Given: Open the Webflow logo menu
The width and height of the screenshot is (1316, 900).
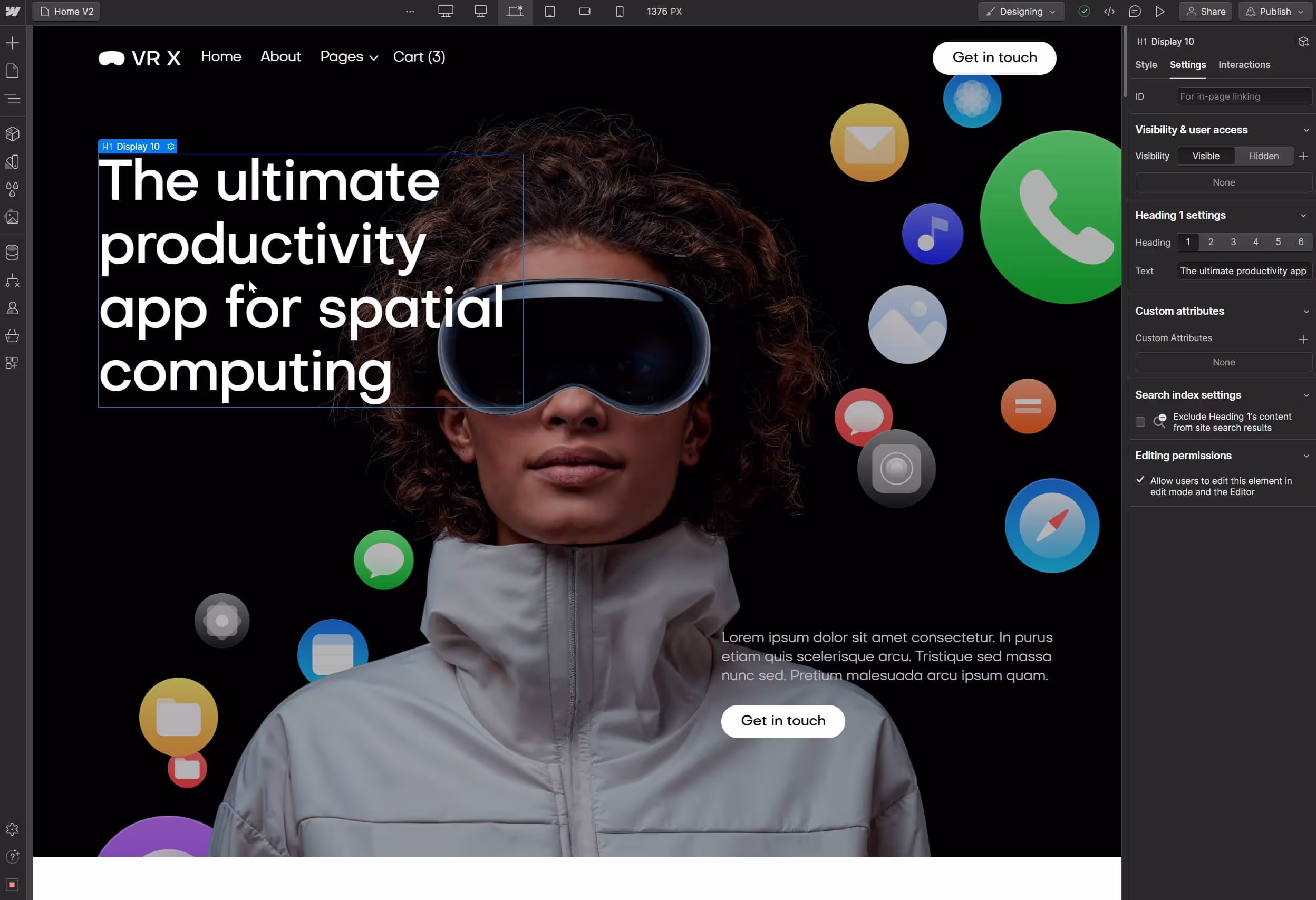Looking at the screenshot, I should (x=13, y=11).
